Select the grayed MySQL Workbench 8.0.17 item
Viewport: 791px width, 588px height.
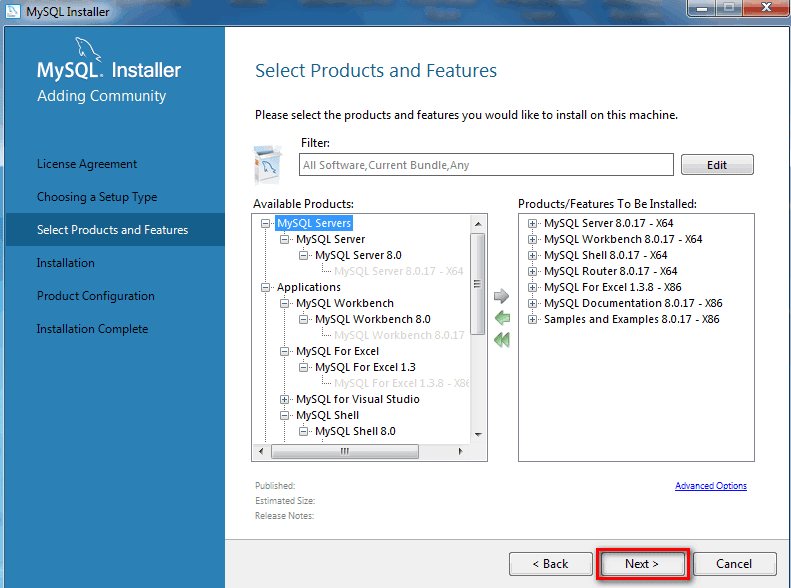(399, 335)
